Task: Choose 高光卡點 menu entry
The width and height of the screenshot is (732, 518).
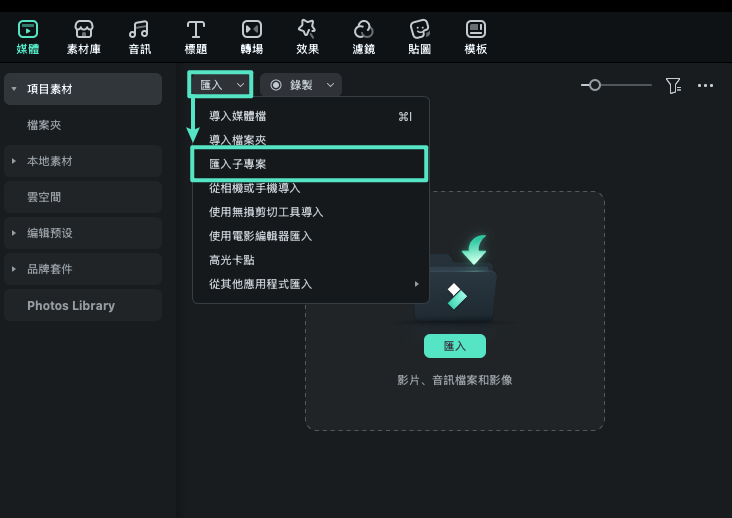Action: [x=310, y=260]
